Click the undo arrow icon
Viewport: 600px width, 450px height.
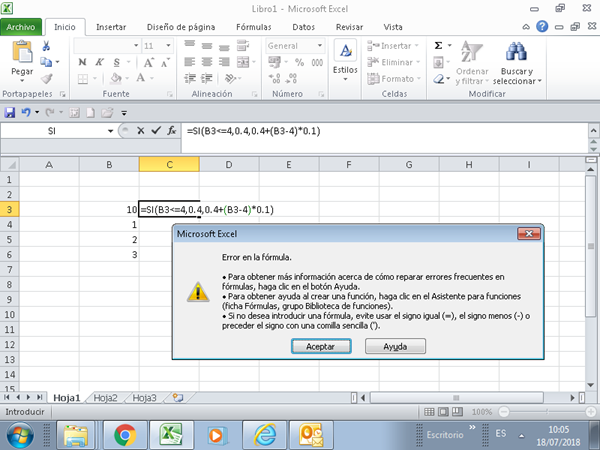click(26, 112)
